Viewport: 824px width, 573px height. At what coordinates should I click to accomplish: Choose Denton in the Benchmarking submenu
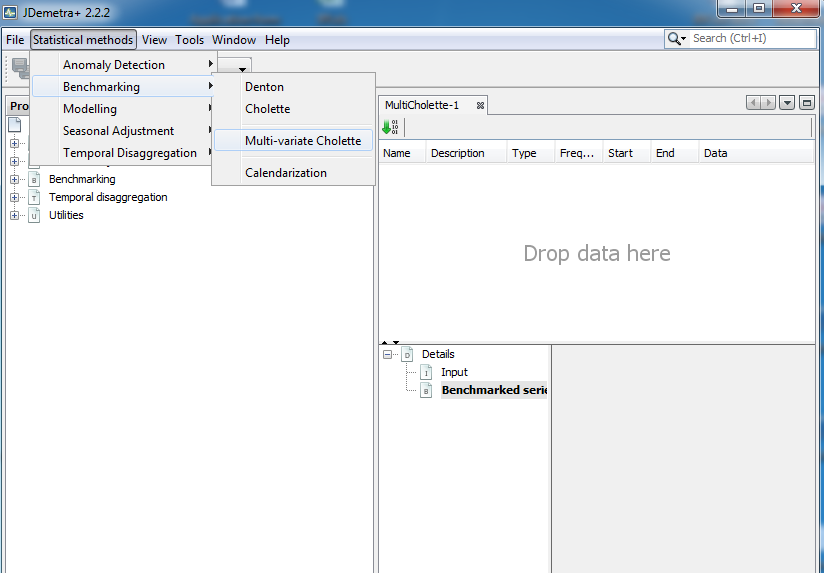tap(264, 87)
